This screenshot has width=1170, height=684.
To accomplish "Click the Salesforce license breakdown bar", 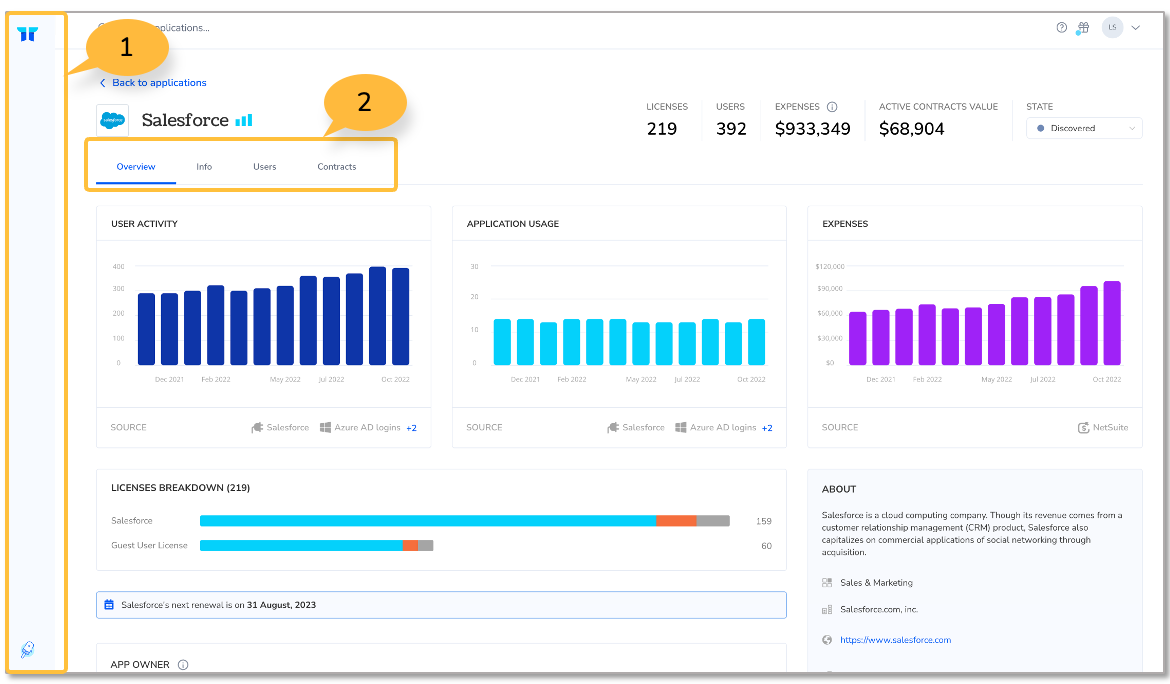I will coord(465,521).
